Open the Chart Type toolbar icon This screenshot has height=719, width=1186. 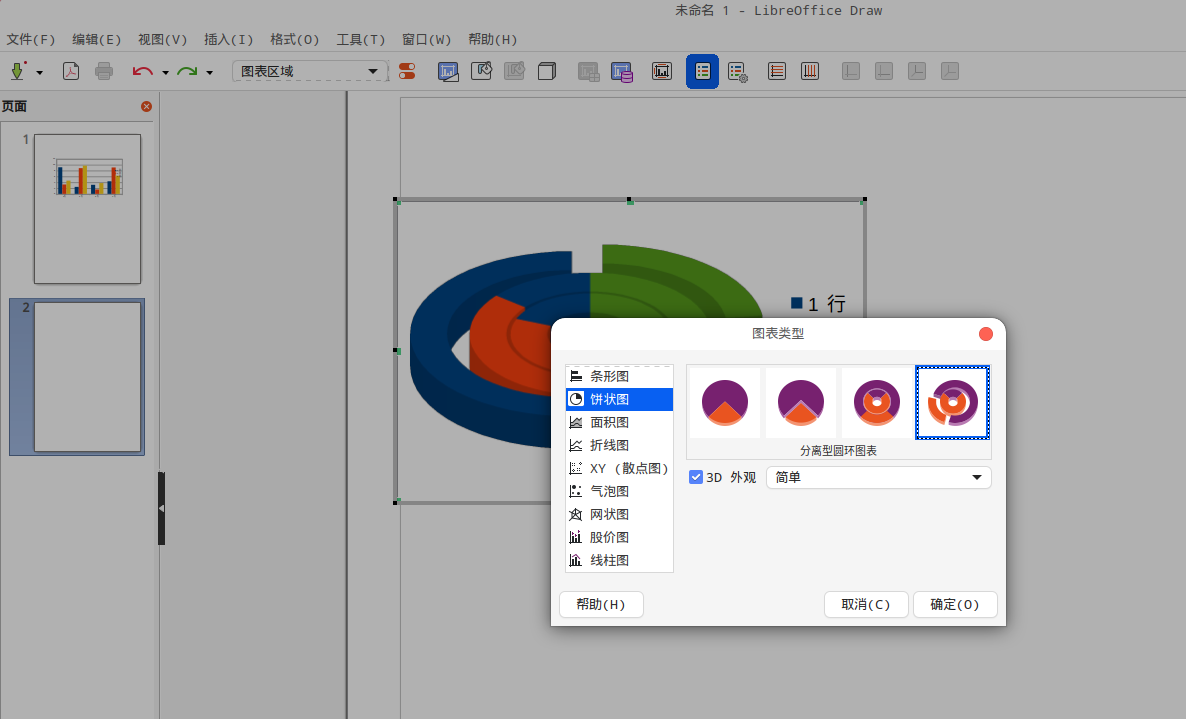coord(448,71)
